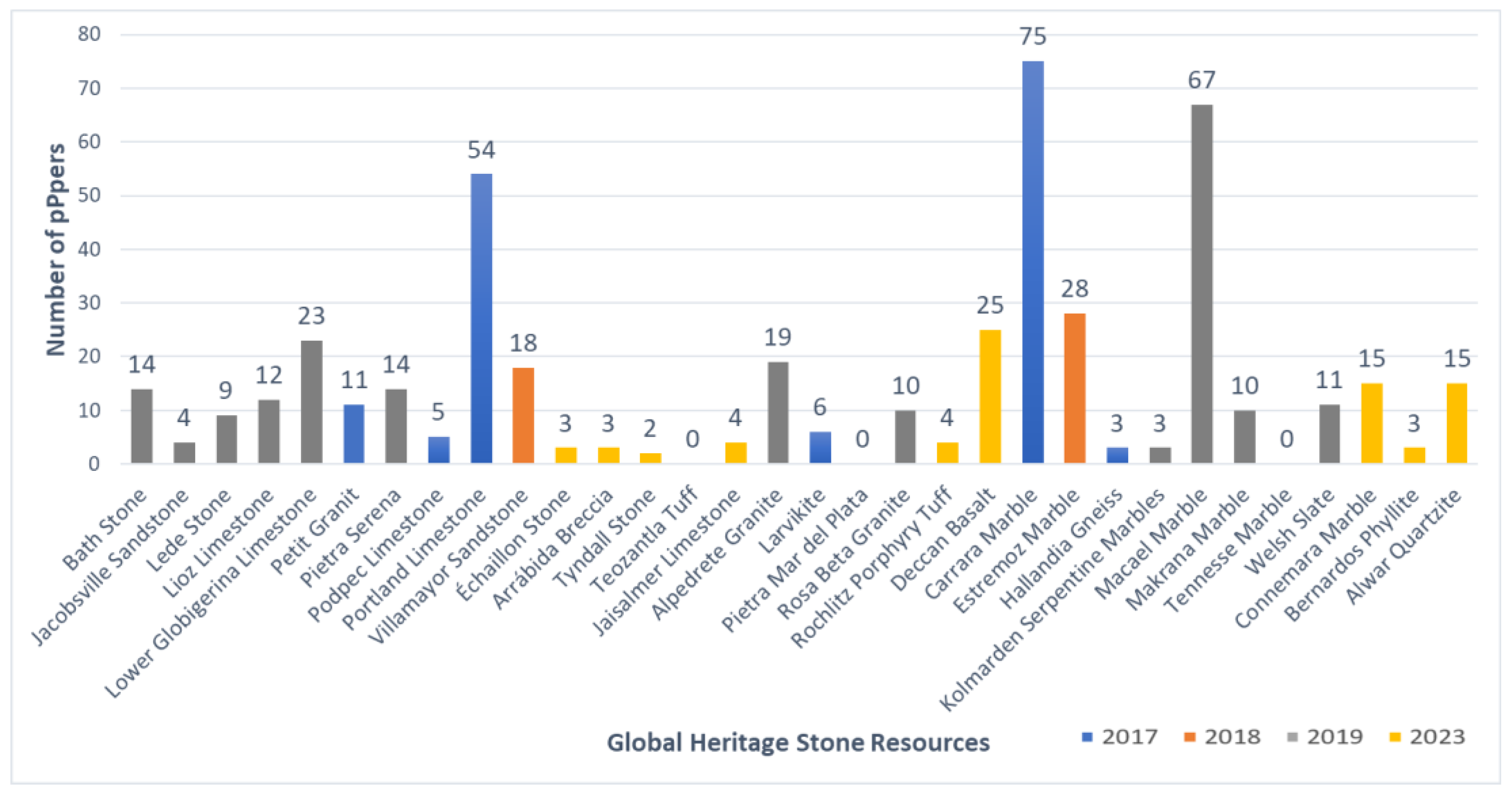
Task: Select the Macael Marble bar
Action: coord(1201,284)
